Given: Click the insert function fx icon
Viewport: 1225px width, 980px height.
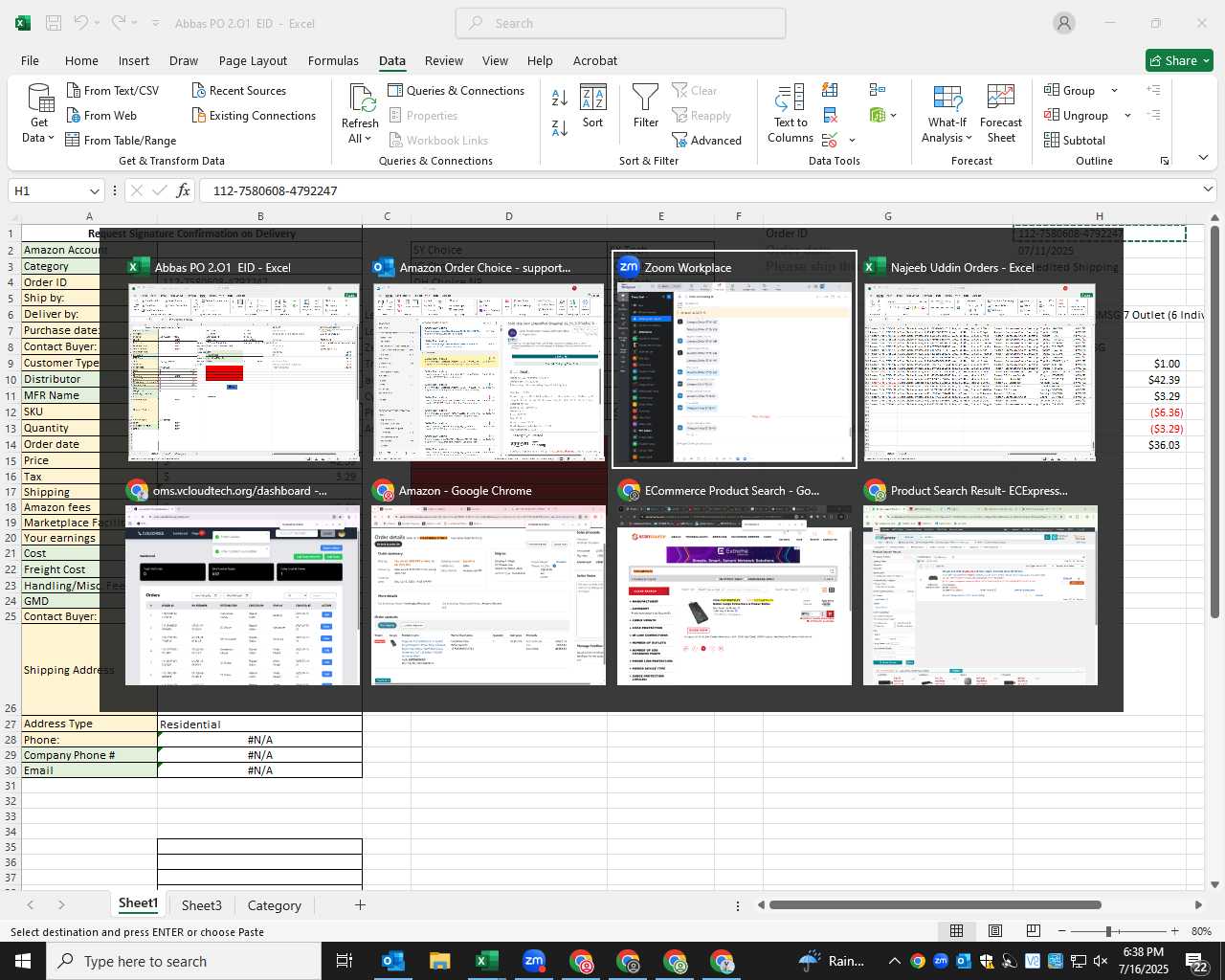Looking at the screenshot, I should click(x=184, y=190).
